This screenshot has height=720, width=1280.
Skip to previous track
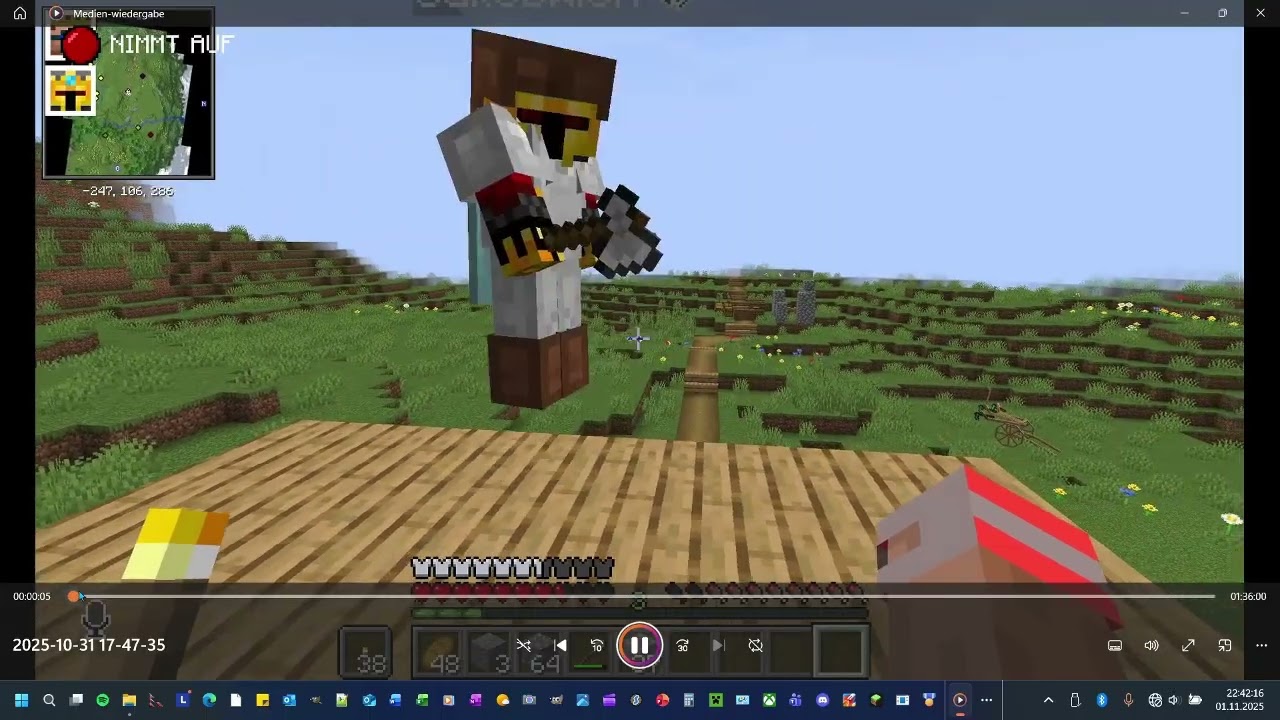coord(560,645)
